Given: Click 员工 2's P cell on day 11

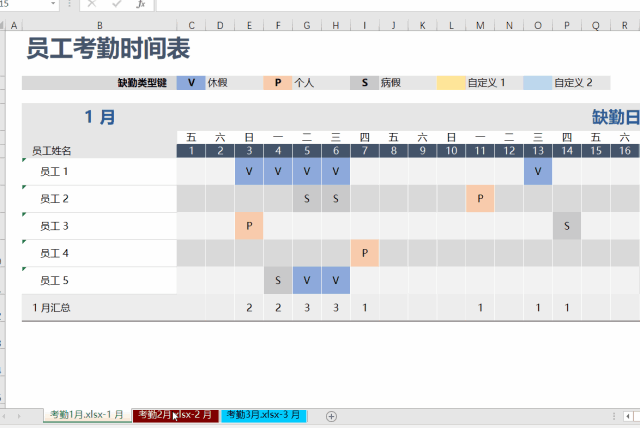Looking at the screenshot, I should coord(480,199).
